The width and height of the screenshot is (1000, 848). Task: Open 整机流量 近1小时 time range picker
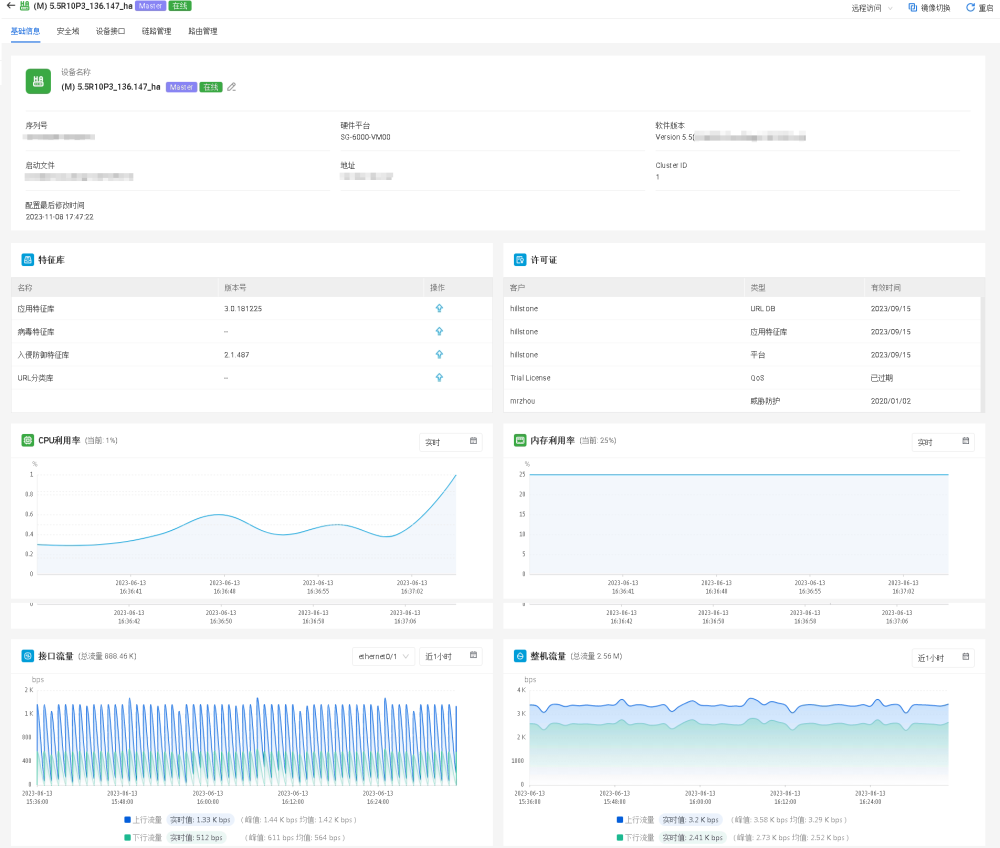click(943, 657)
